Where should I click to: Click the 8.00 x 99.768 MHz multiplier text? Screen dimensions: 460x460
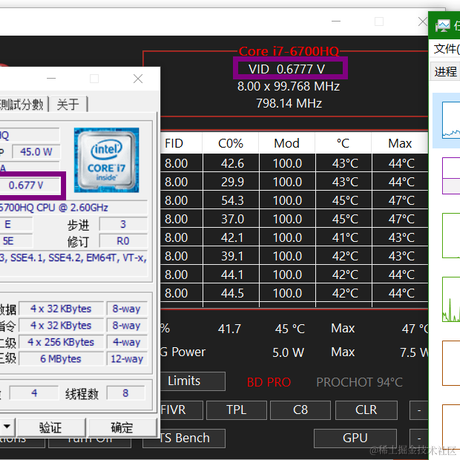tap(288, 87)
